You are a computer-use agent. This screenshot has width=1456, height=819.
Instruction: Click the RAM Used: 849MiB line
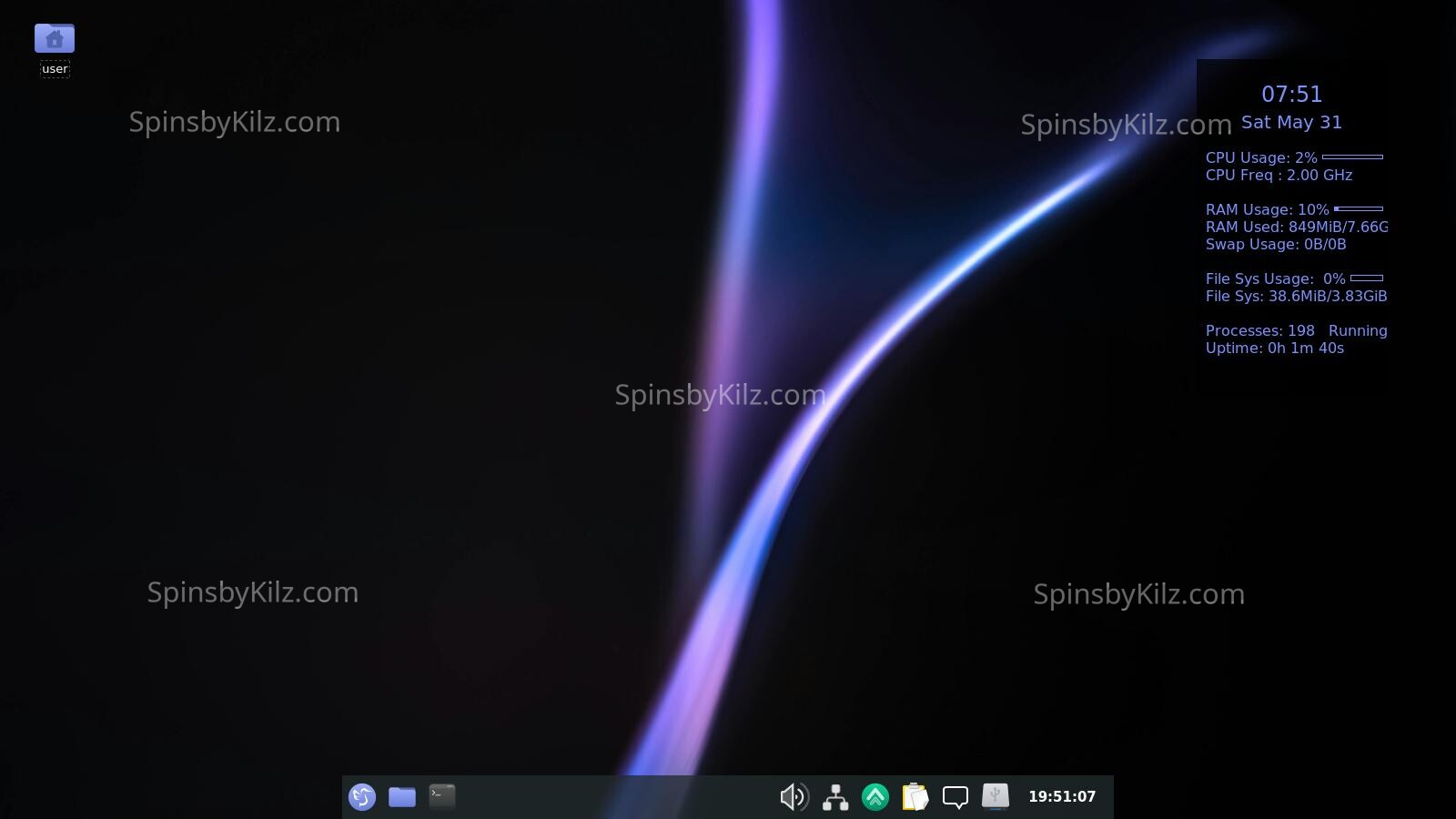coord(1297,227)
